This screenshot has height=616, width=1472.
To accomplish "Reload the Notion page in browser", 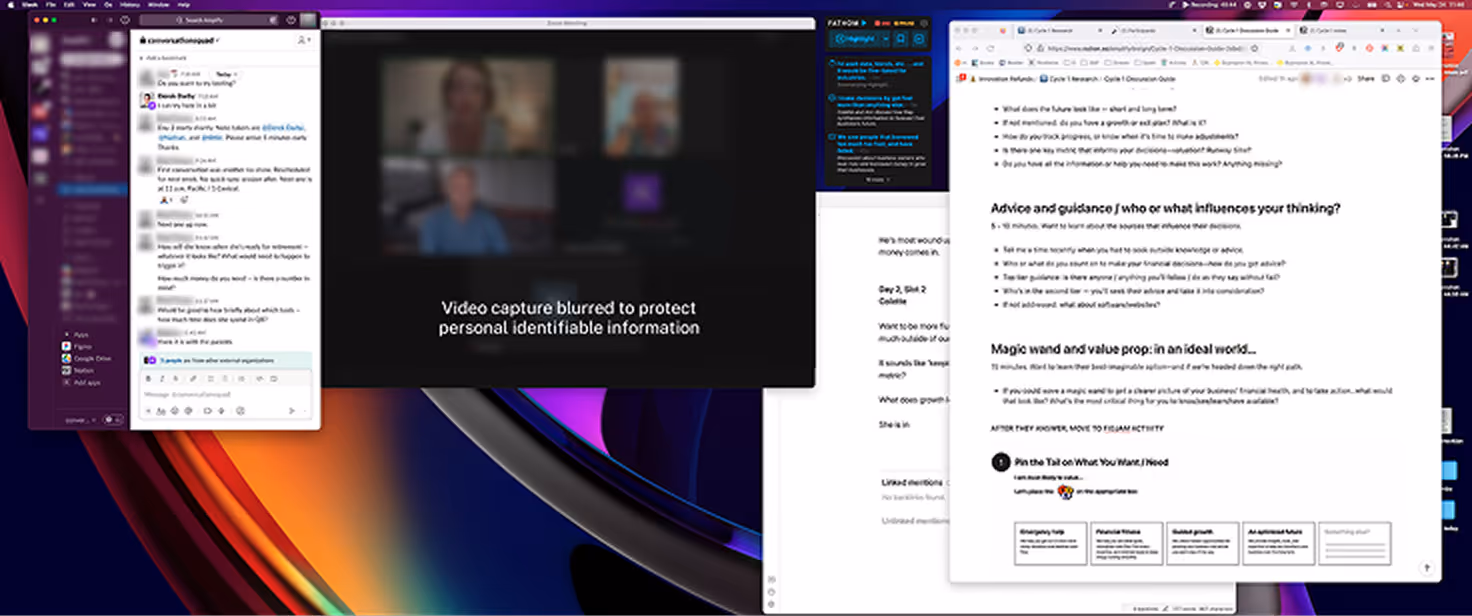I will pos(991,48).
